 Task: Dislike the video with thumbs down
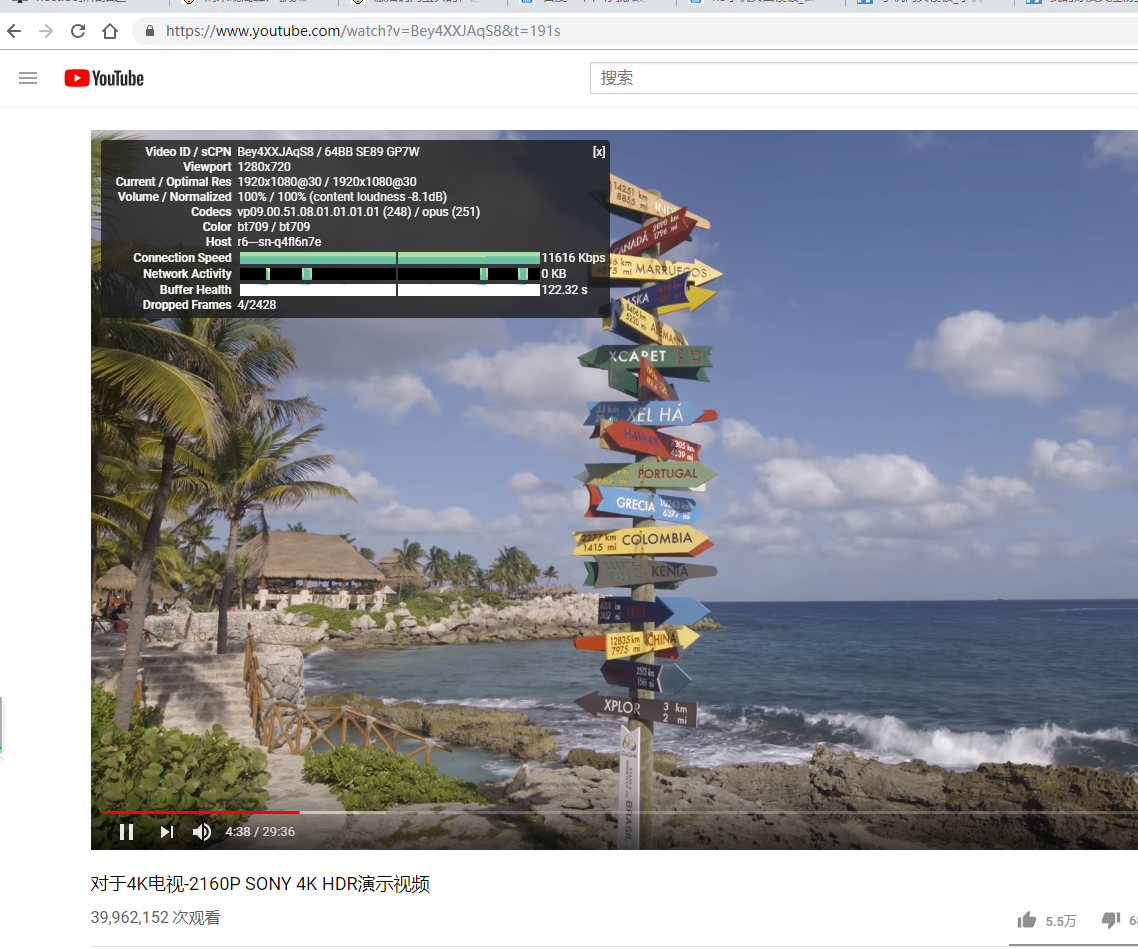tap(1110, 921)
